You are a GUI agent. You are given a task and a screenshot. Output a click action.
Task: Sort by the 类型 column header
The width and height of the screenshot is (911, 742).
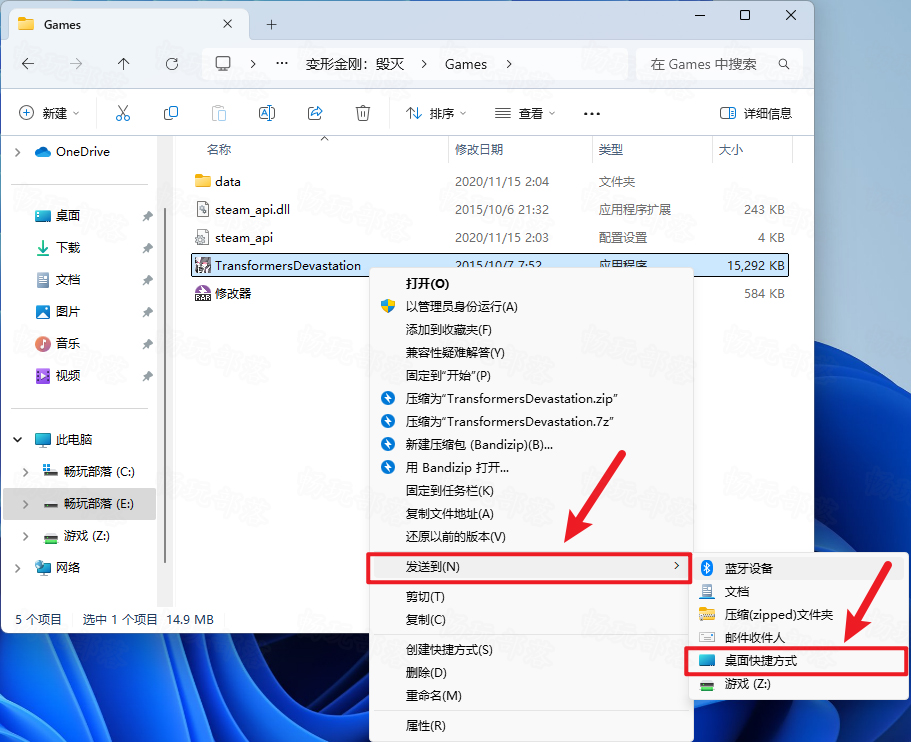(x=611, y=149)
